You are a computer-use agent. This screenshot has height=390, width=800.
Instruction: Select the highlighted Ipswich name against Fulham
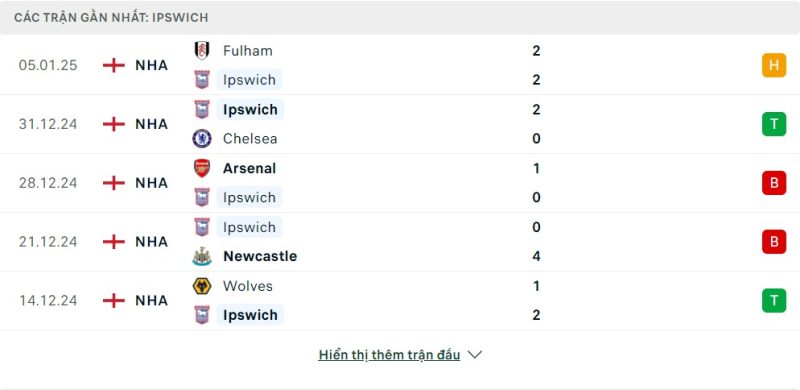tap(249, 80)
